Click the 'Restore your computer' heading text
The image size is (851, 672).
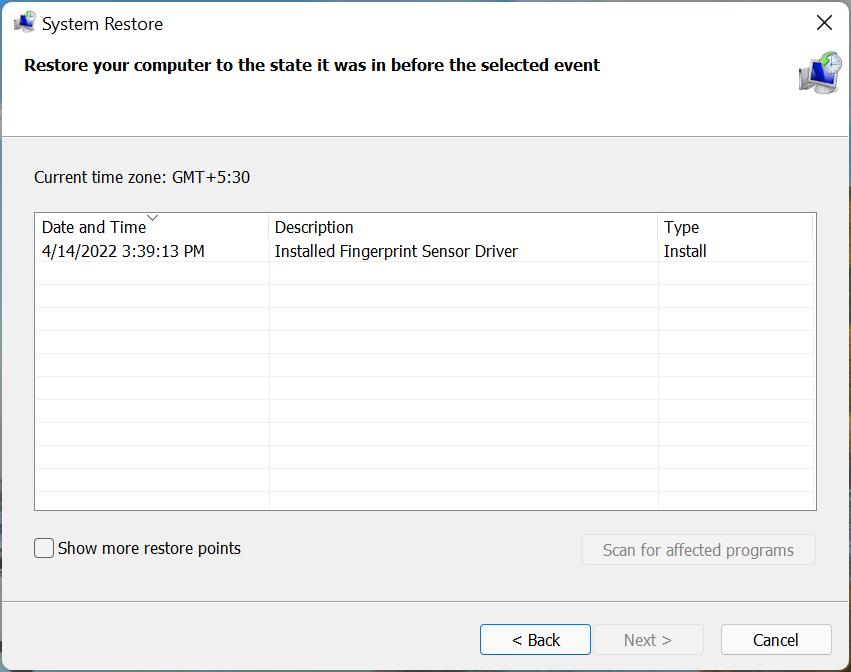click(x=312, y=65)
